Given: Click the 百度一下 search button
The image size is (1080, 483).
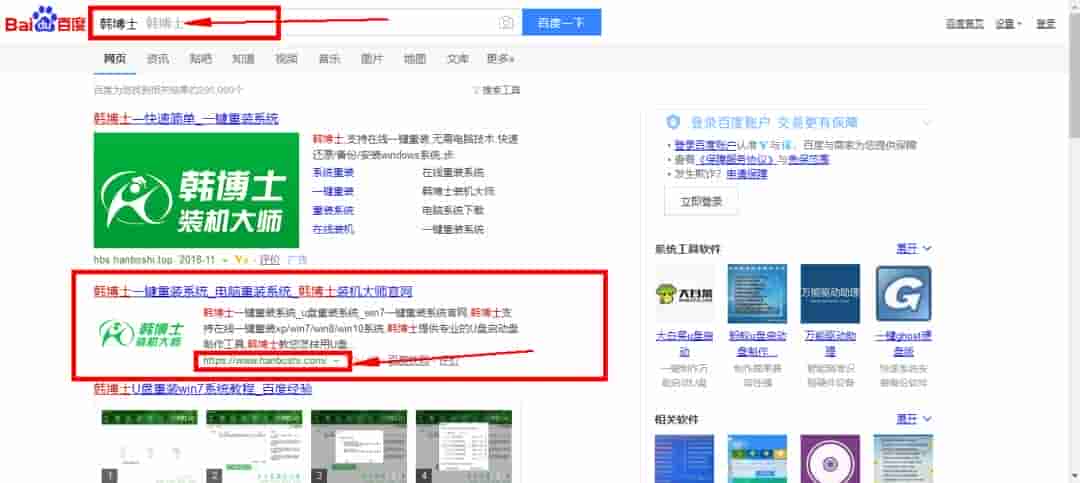Looking at the screenshot, I should tap(561, 22).
